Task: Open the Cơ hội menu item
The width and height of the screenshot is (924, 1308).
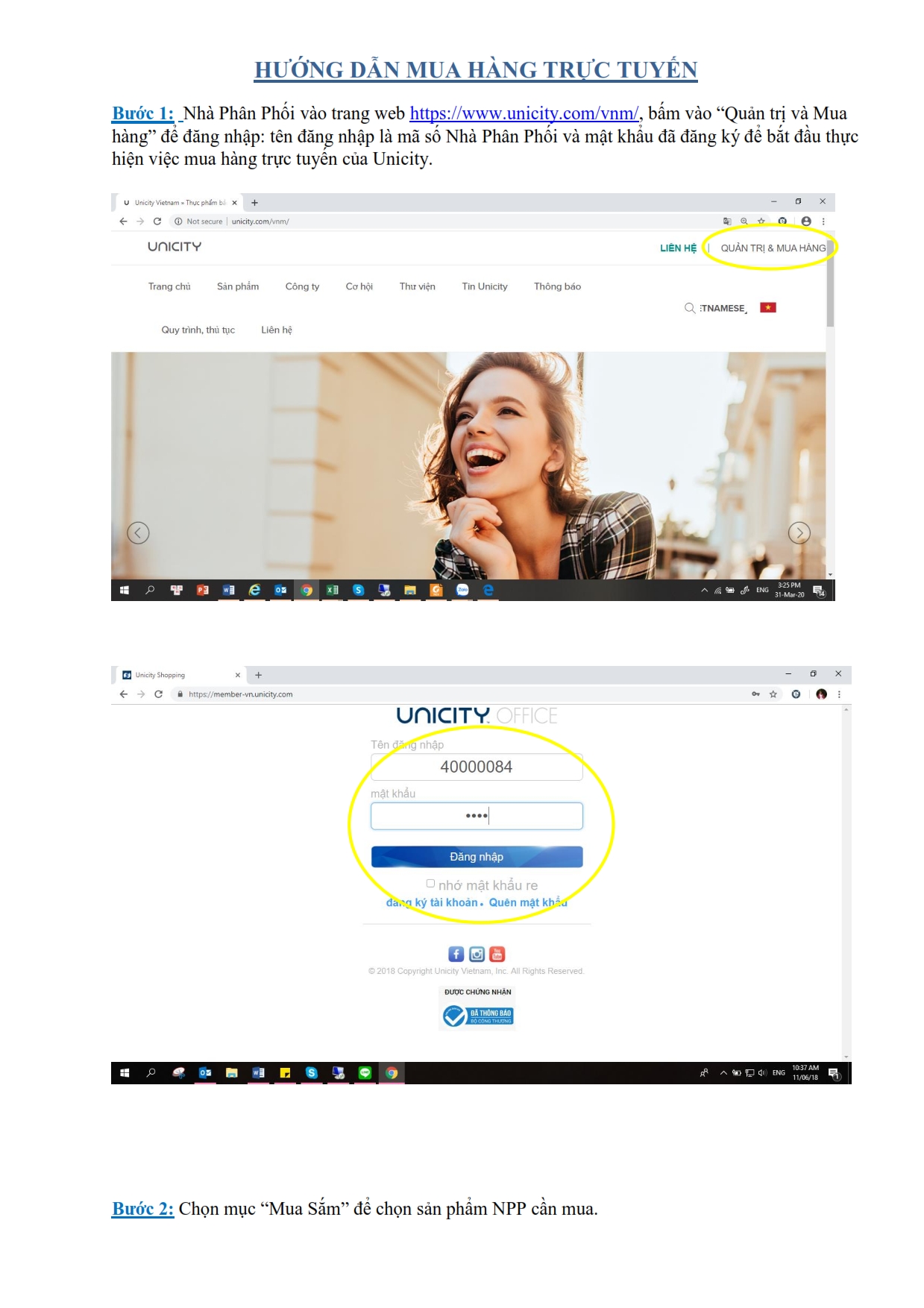Action: click(x=359, y=286)
